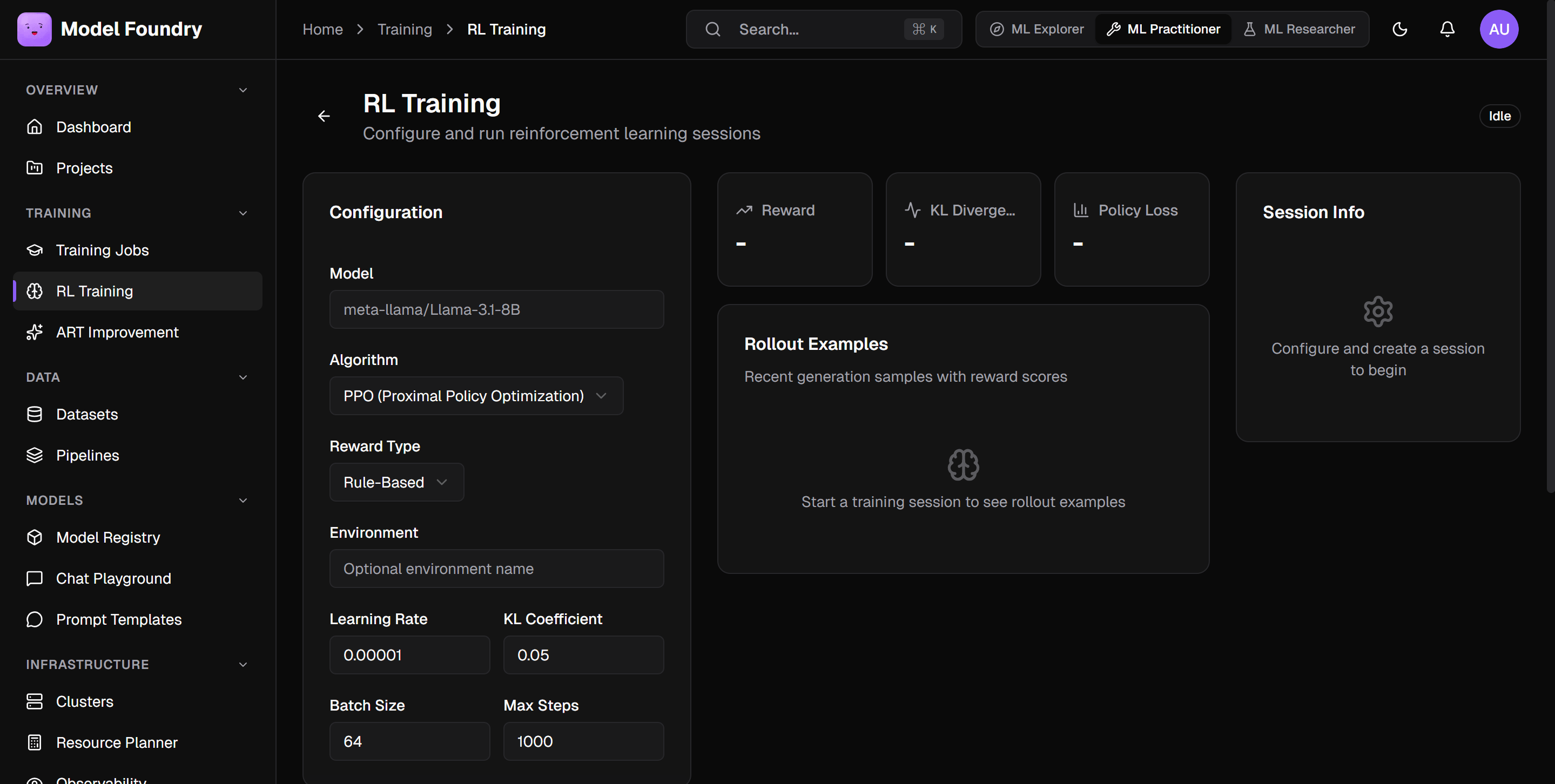Viewport: 1555px width, 784px height.
Task: Click the RL Training brain icon in sidebar
Action: point(35,291)
